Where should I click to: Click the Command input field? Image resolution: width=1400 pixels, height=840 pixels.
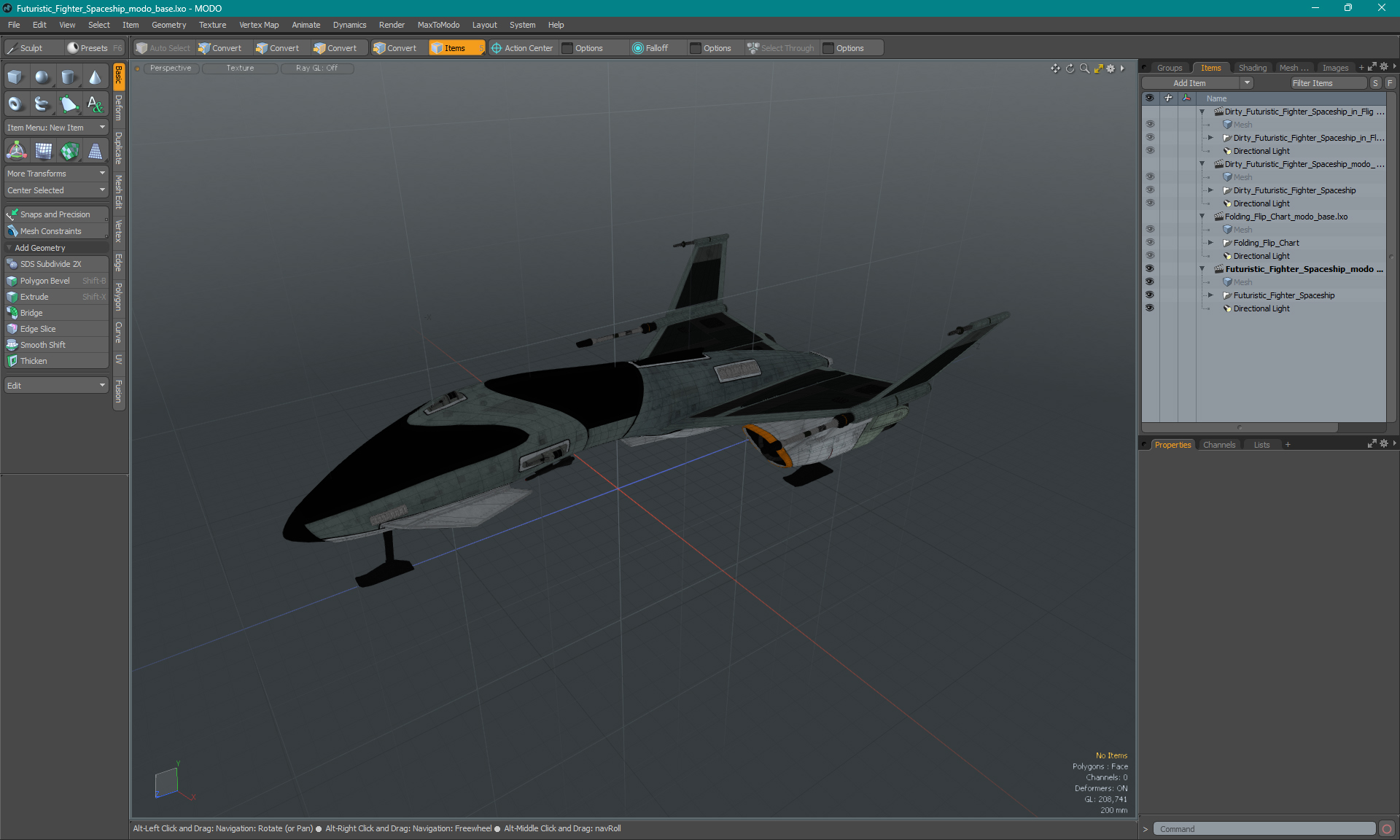(1264, 829)
